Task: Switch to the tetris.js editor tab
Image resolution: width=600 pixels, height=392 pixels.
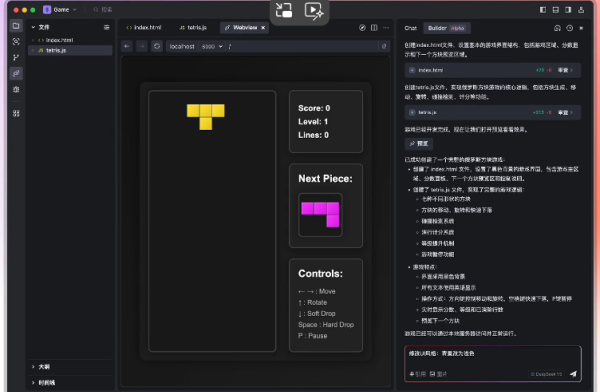Action: pos(193,28)
